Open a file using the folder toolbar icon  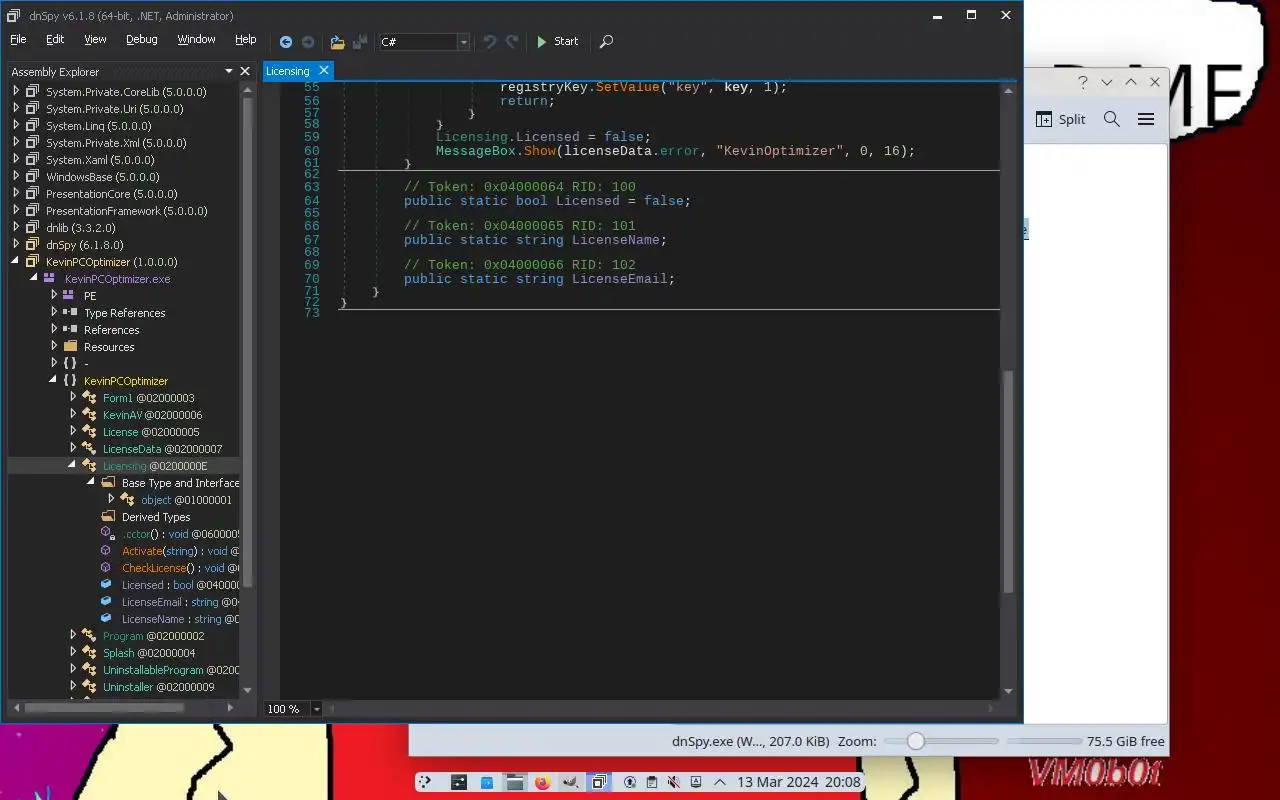point(337,42)
